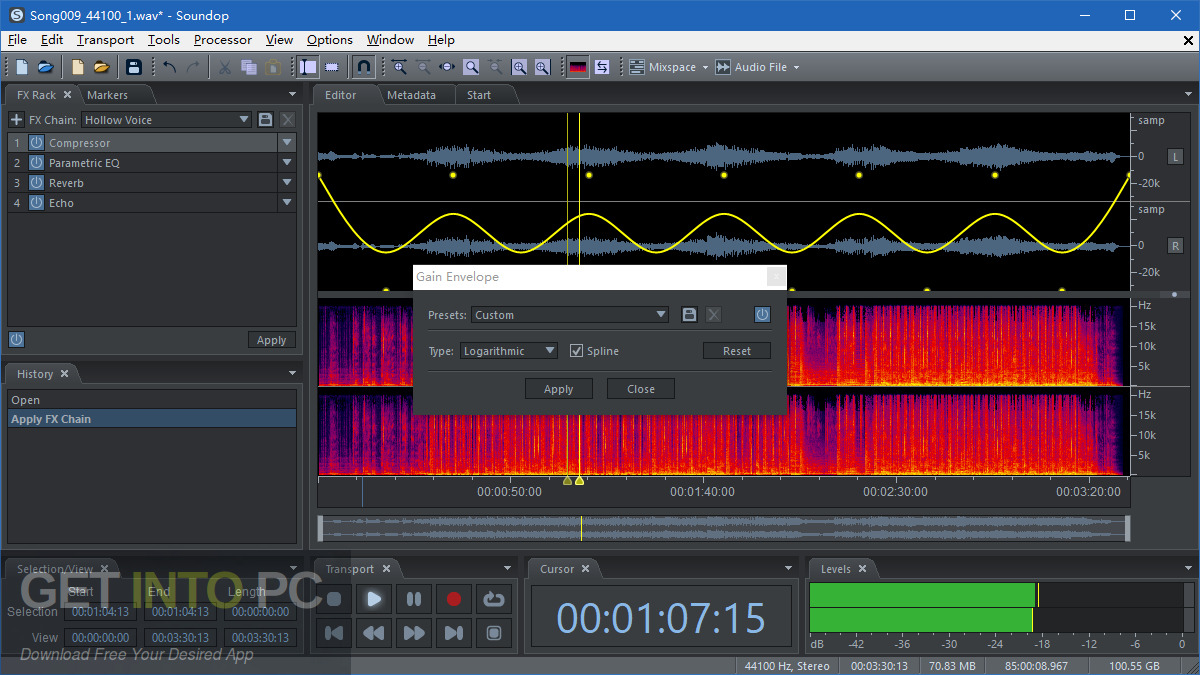The image size is (1200, 675).
Task: Uncheck the Spline checkbox
Action: pyautogui.click(x=576, y=351)
